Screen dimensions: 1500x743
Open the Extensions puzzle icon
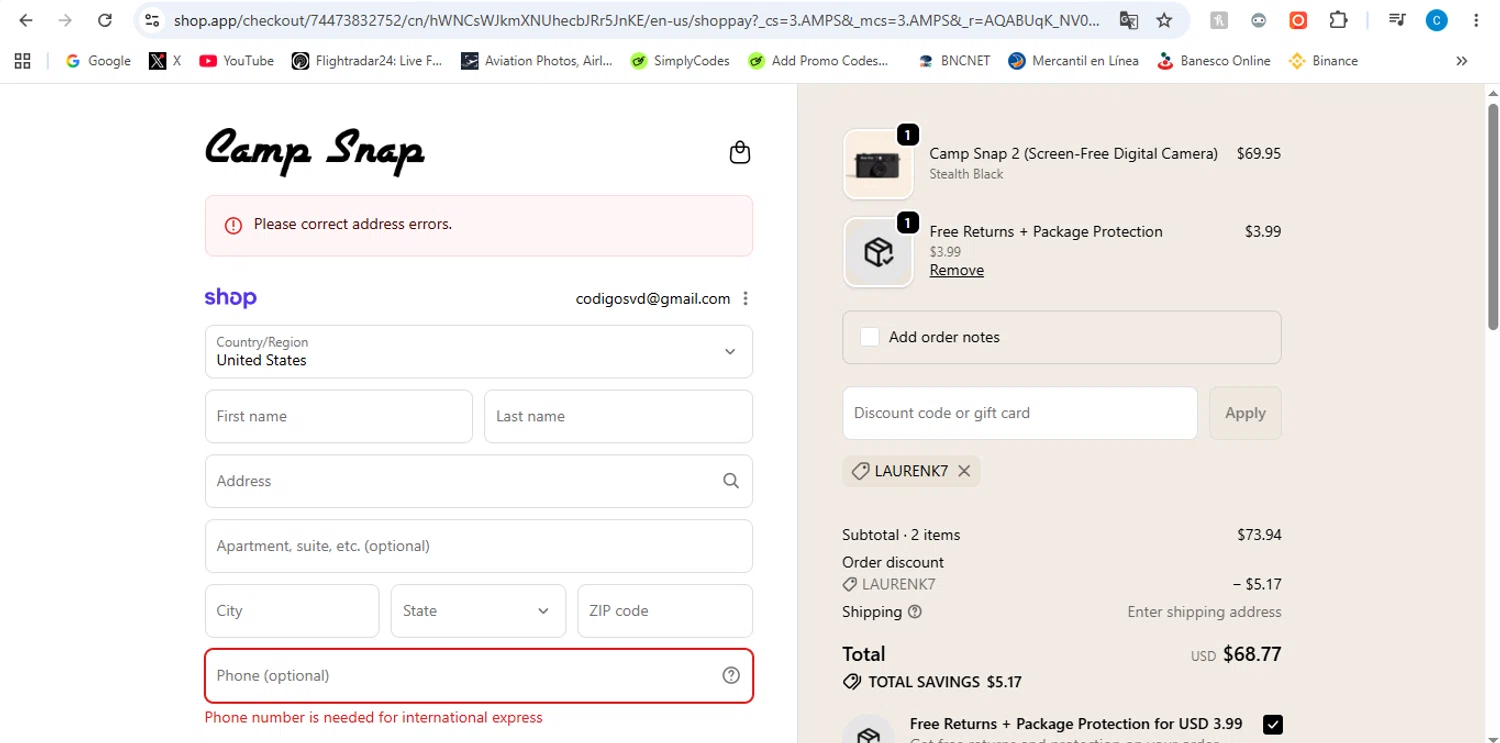pyautogui.click(x=1338, y=20)
